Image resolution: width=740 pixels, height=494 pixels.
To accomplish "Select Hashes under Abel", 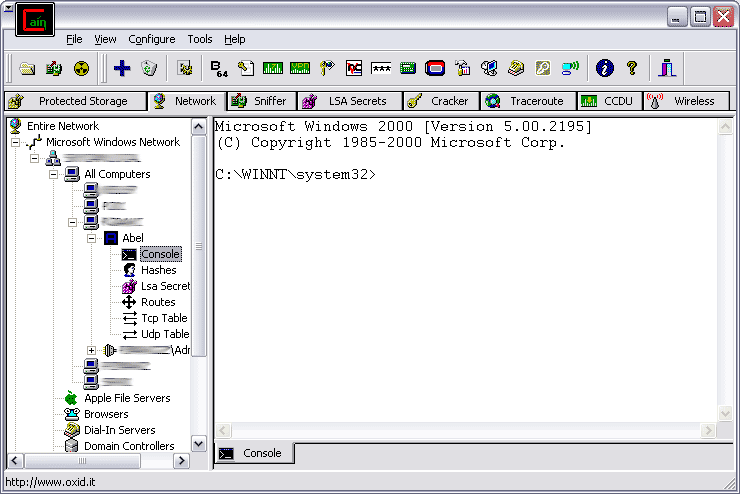I will 158,270.
